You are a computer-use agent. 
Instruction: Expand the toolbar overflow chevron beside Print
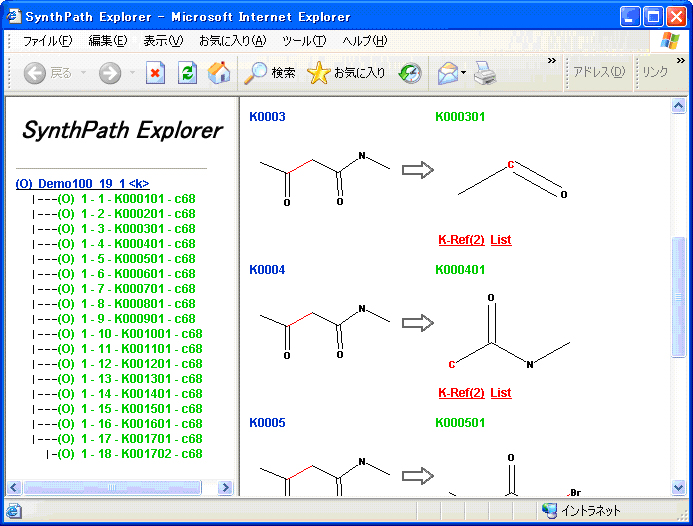pos(551,62)
